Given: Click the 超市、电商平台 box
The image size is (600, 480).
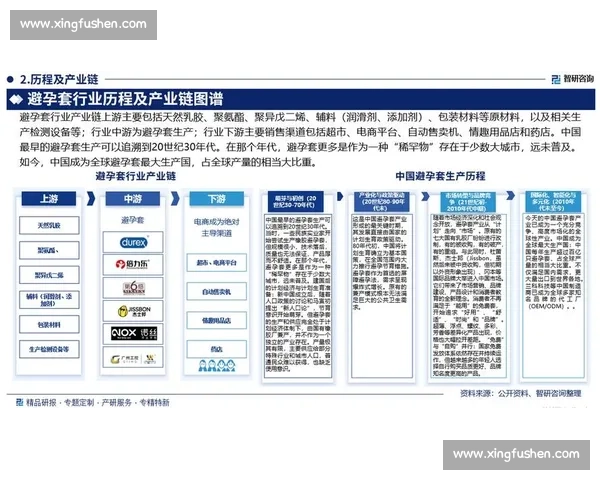Looking at the screenshot, I should coord(217,263).
